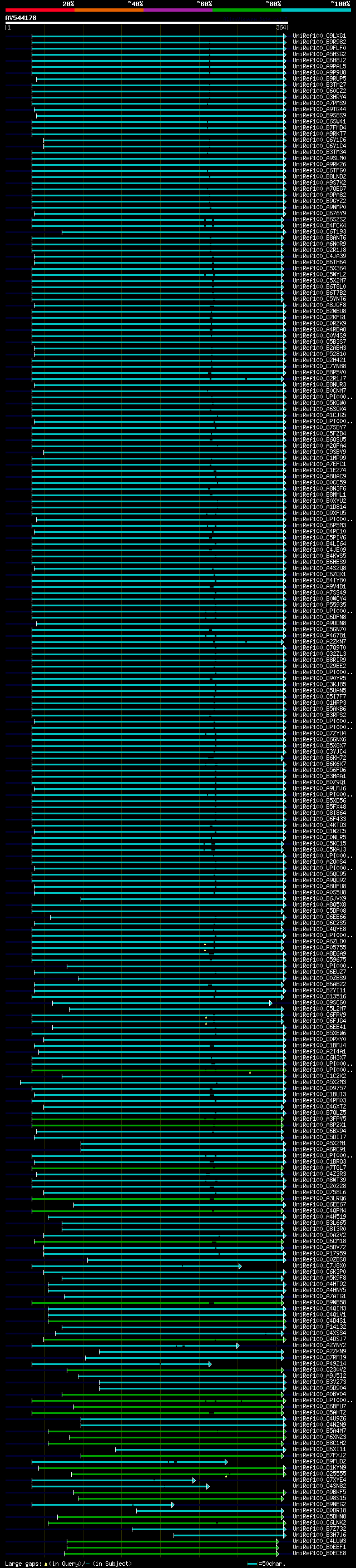Select the UniRef100_Q6Y1C6 label
The width and height of the screenshot is (356, 1568).
(x=319, y=140)
